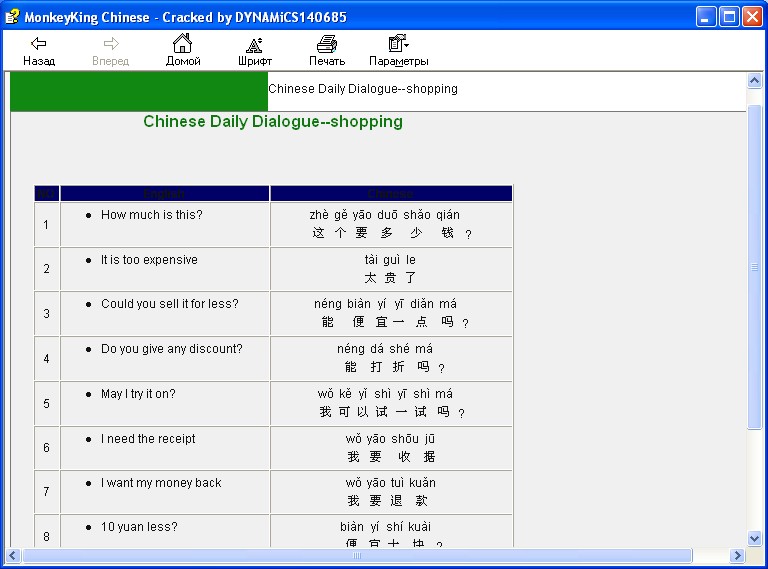Minimize the MonkeyKing Chinese window

(x=706, y=17)
